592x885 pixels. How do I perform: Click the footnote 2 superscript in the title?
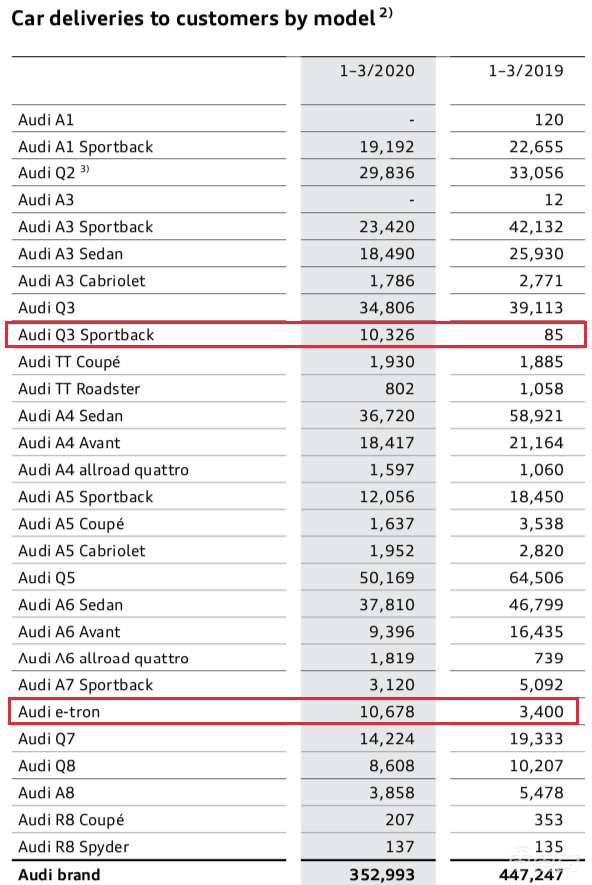(386, 12)
